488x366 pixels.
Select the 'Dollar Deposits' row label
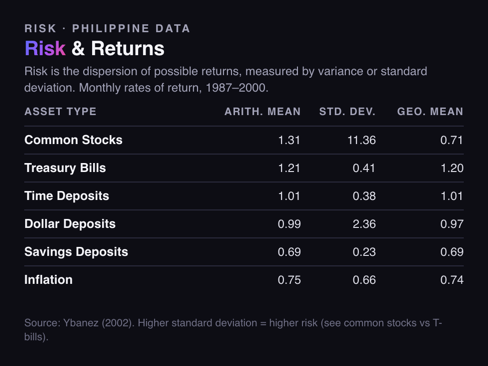[70, 224]
